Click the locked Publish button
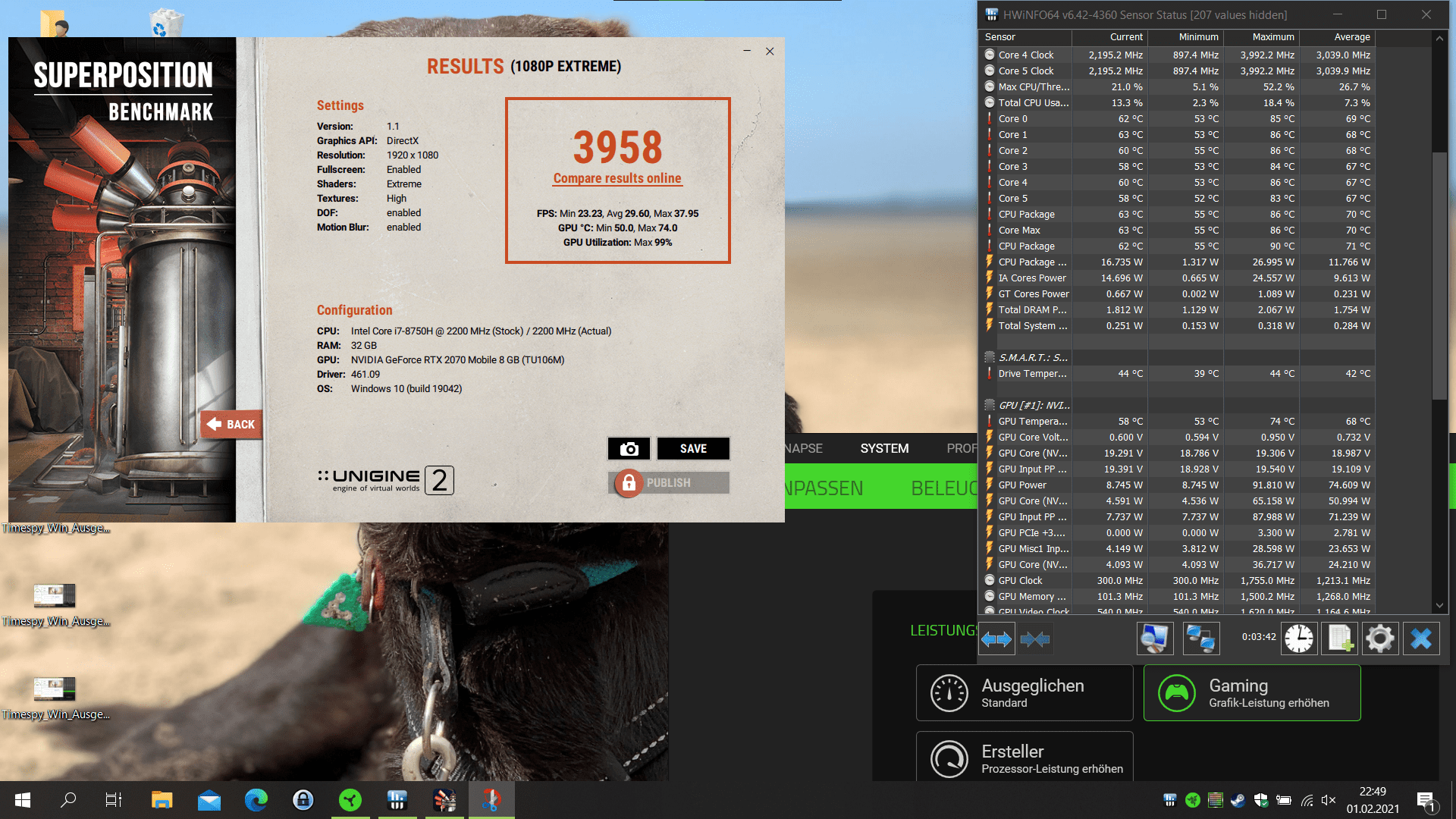 pos(669,483)
